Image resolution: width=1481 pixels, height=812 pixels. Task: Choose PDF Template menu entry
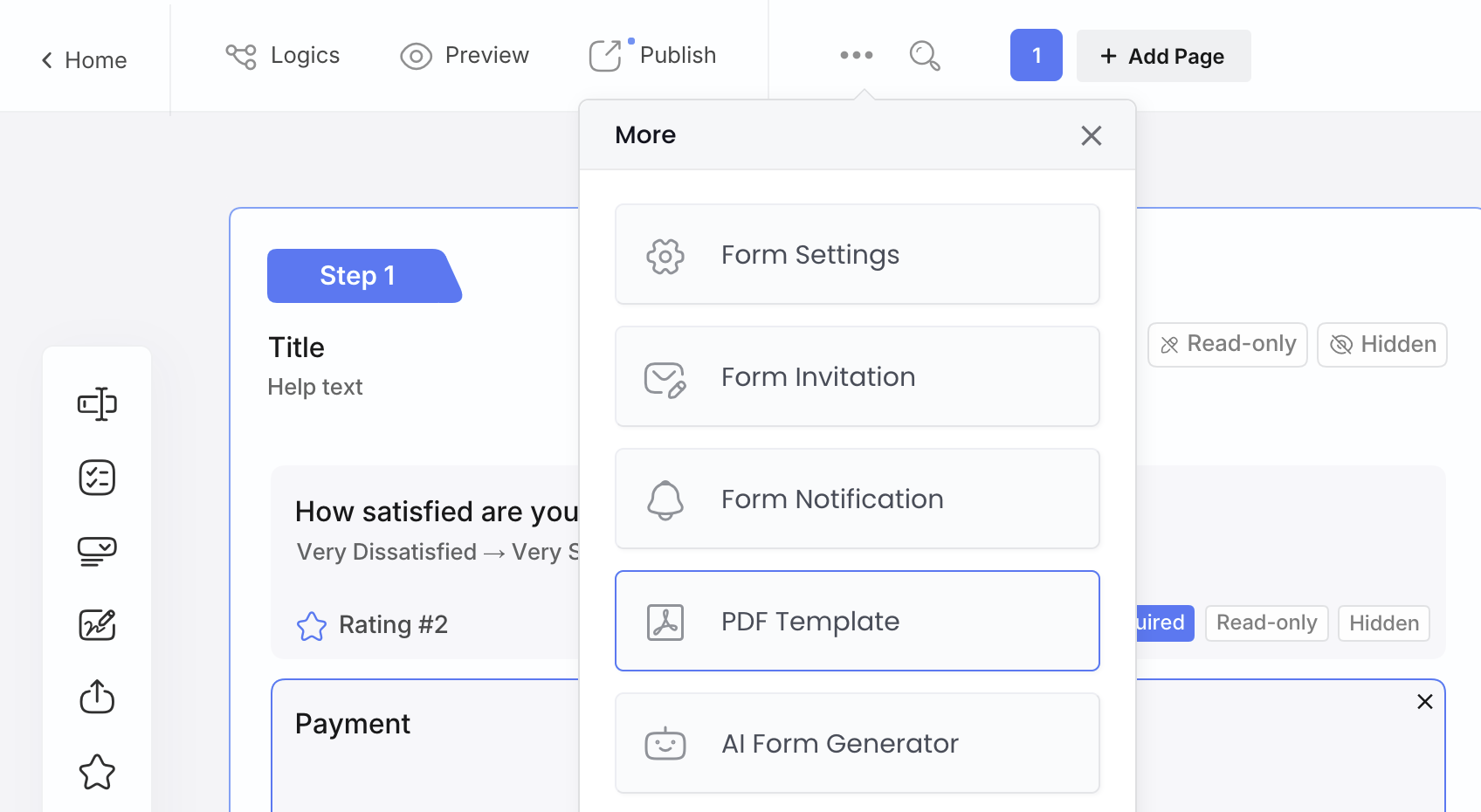[x=857, y=622]
